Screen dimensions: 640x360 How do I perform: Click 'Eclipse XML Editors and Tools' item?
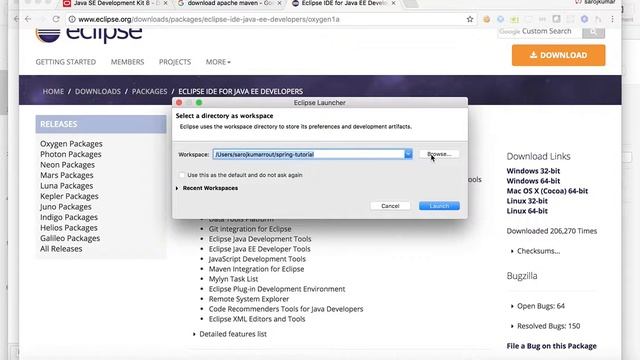(257, 319)
